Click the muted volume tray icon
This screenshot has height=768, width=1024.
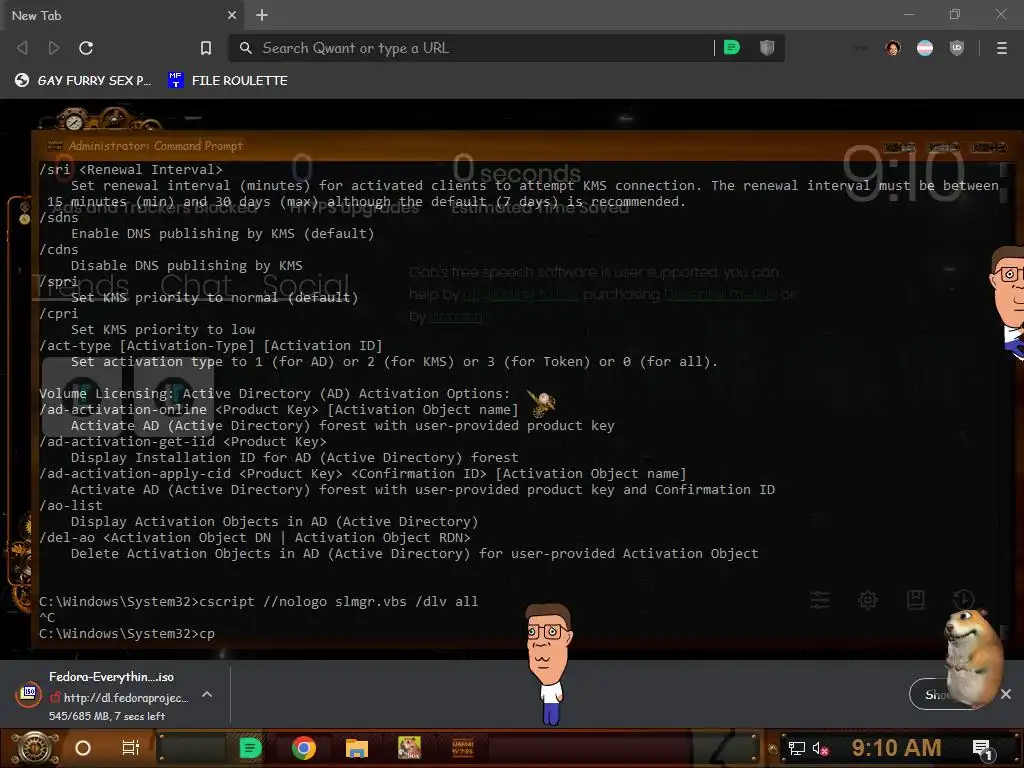(820, 748)
